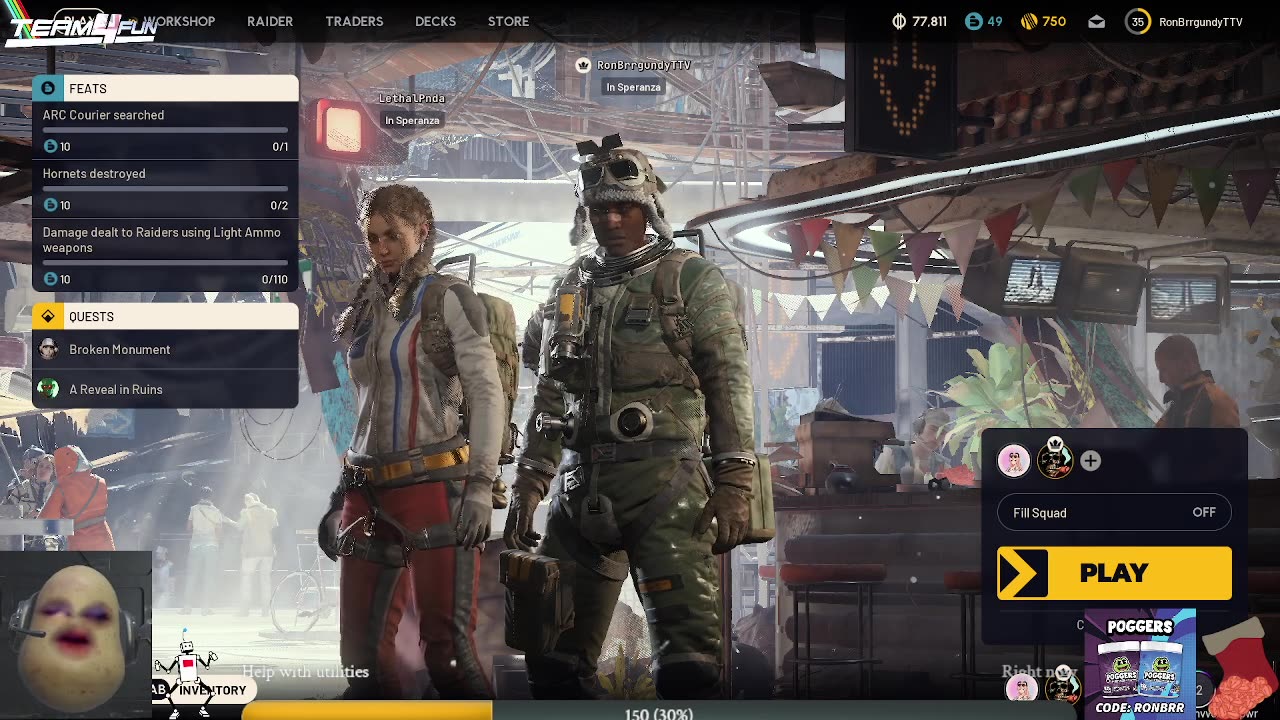Click the A Reveal in Ruins quest avatar
This screenshot has height=720, width=1280.
click(x=48, y=389)
